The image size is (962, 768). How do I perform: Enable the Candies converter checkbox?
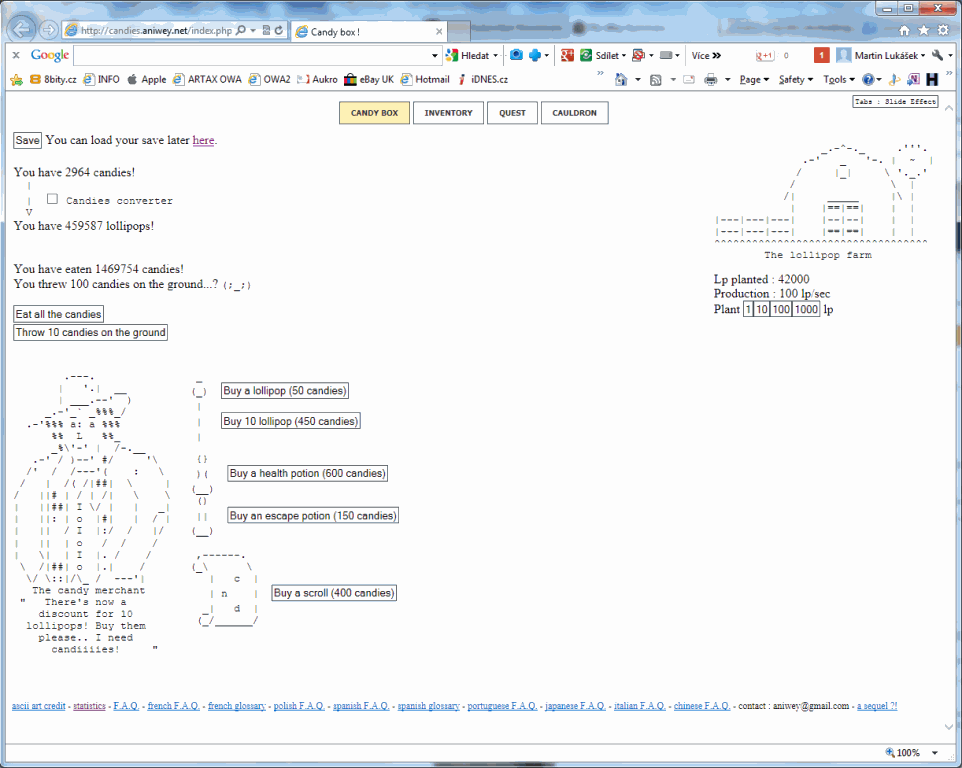coord(52,200)
